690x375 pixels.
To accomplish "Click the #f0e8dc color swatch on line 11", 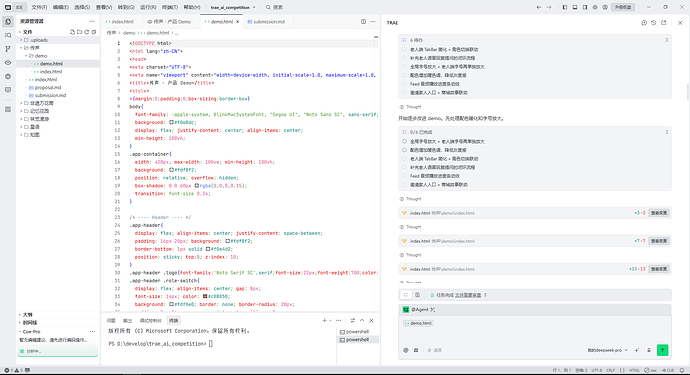I will pyautogui.click(x=171, y=122).
